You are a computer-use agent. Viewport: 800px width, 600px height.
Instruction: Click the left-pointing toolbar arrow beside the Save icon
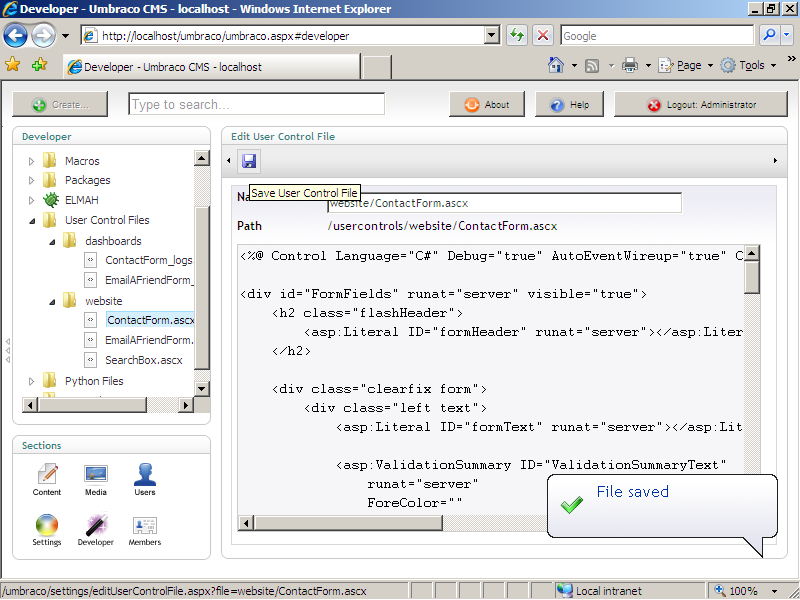point(229,161)
